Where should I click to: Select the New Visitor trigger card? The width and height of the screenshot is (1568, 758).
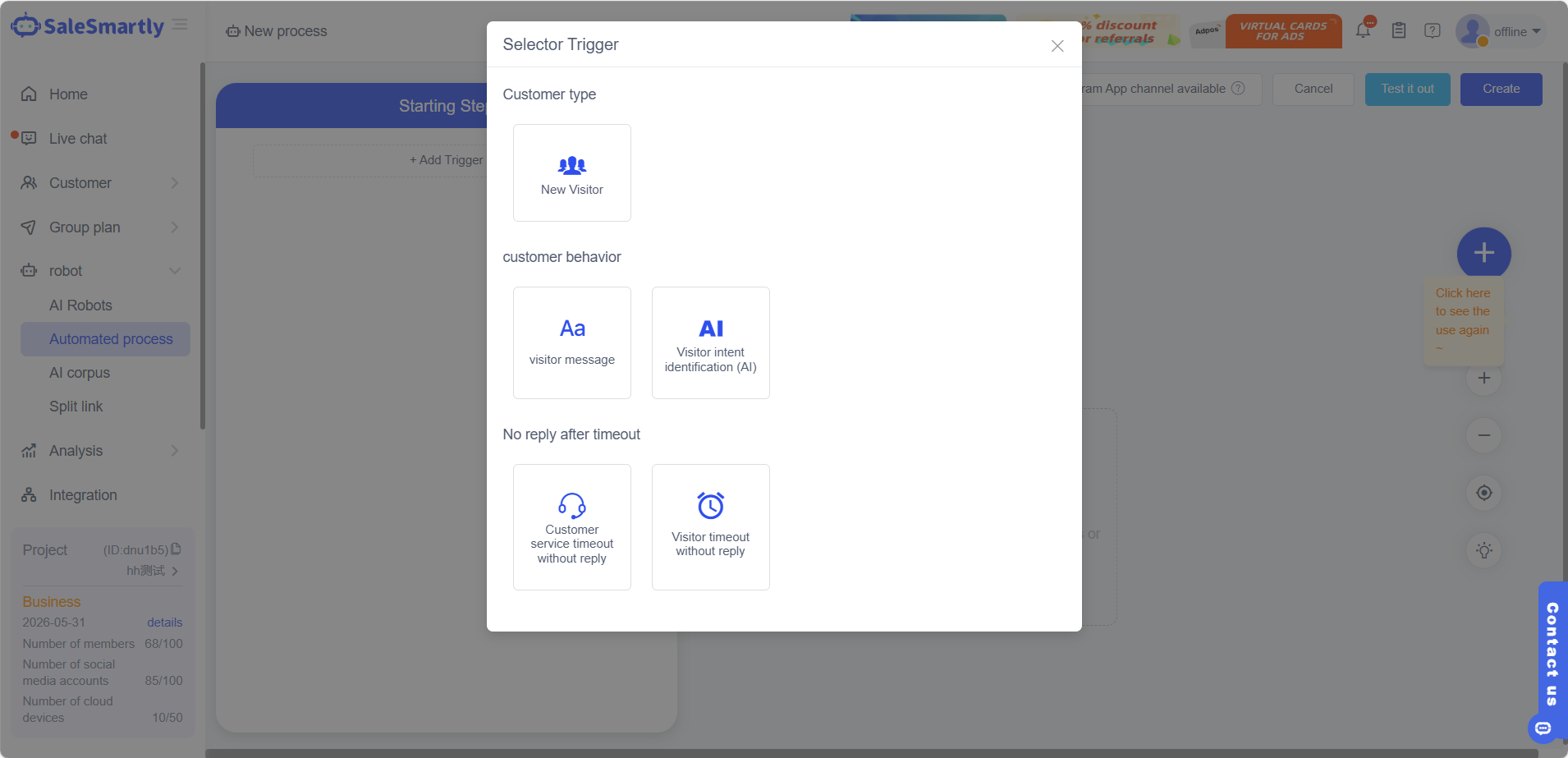point(571,172)
